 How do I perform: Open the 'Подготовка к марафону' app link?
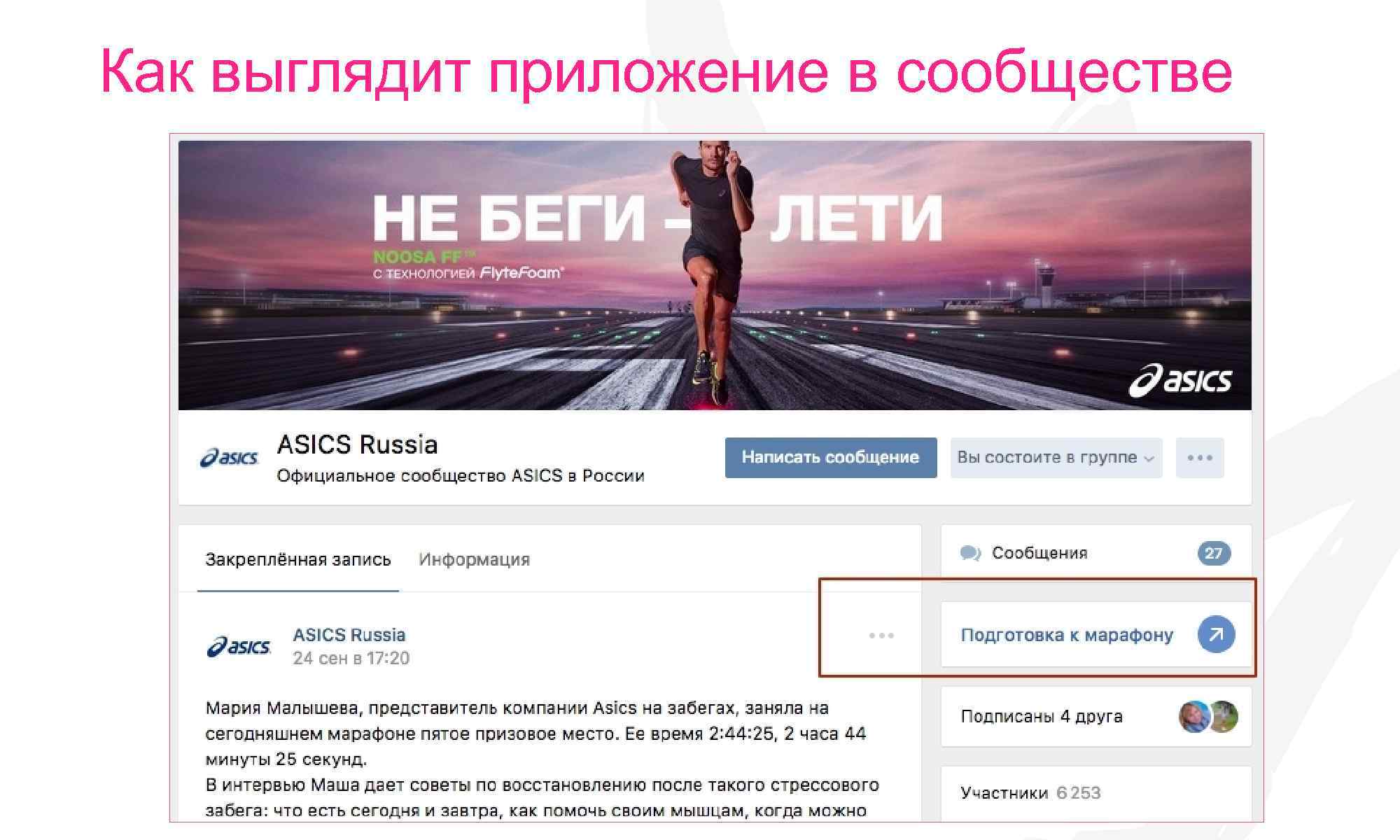click(1067, 635)
